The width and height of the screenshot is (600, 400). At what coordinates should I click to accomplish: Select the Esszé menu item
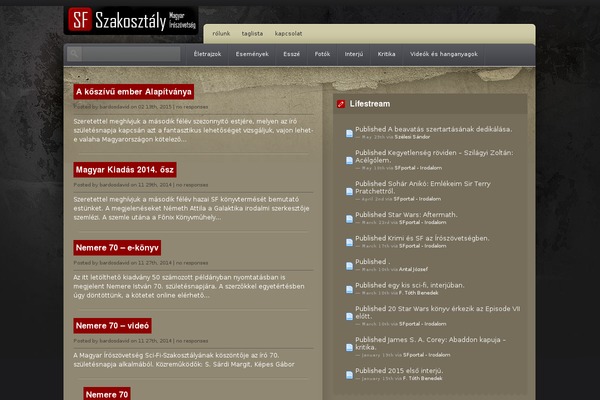point(292,54)
